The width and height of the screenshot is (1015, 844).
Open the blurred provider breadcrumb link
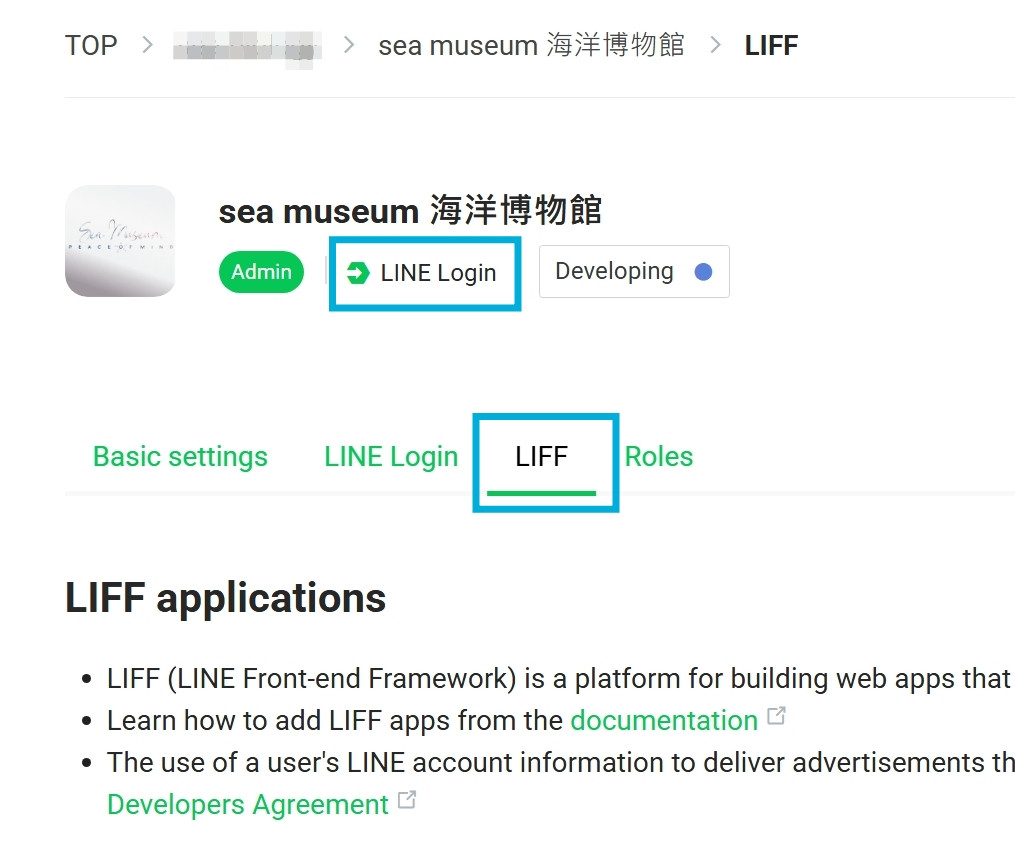(x=248, y=46)
